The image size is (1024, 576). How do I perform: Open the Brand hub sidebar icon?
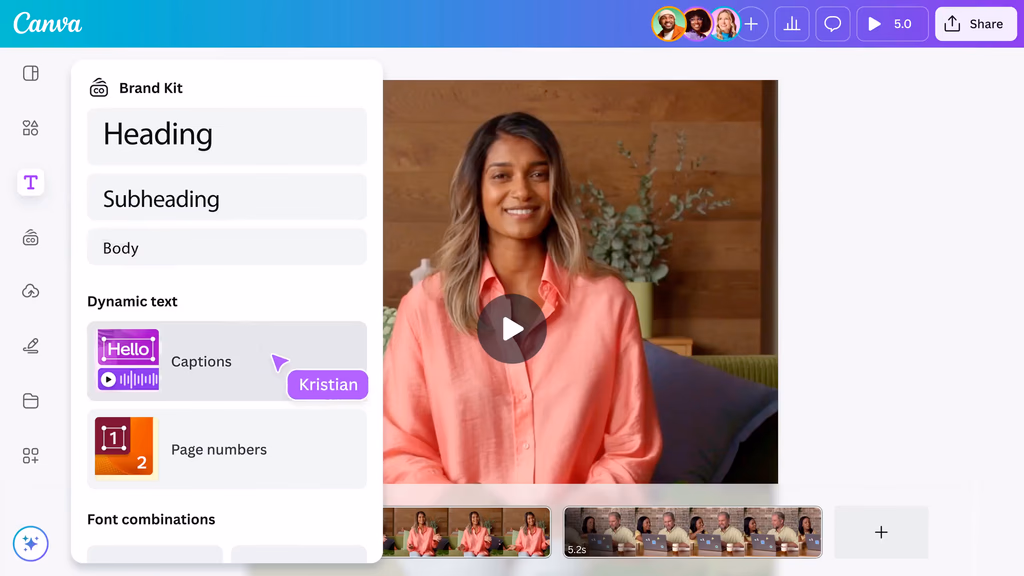tap(31, 237)
